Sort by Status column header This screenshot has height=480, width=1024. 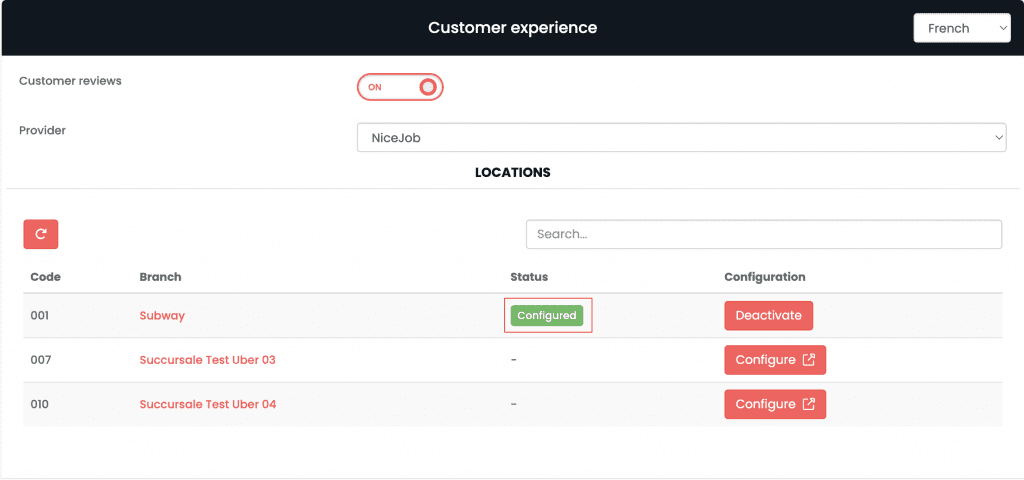click(x=529, y=277)
